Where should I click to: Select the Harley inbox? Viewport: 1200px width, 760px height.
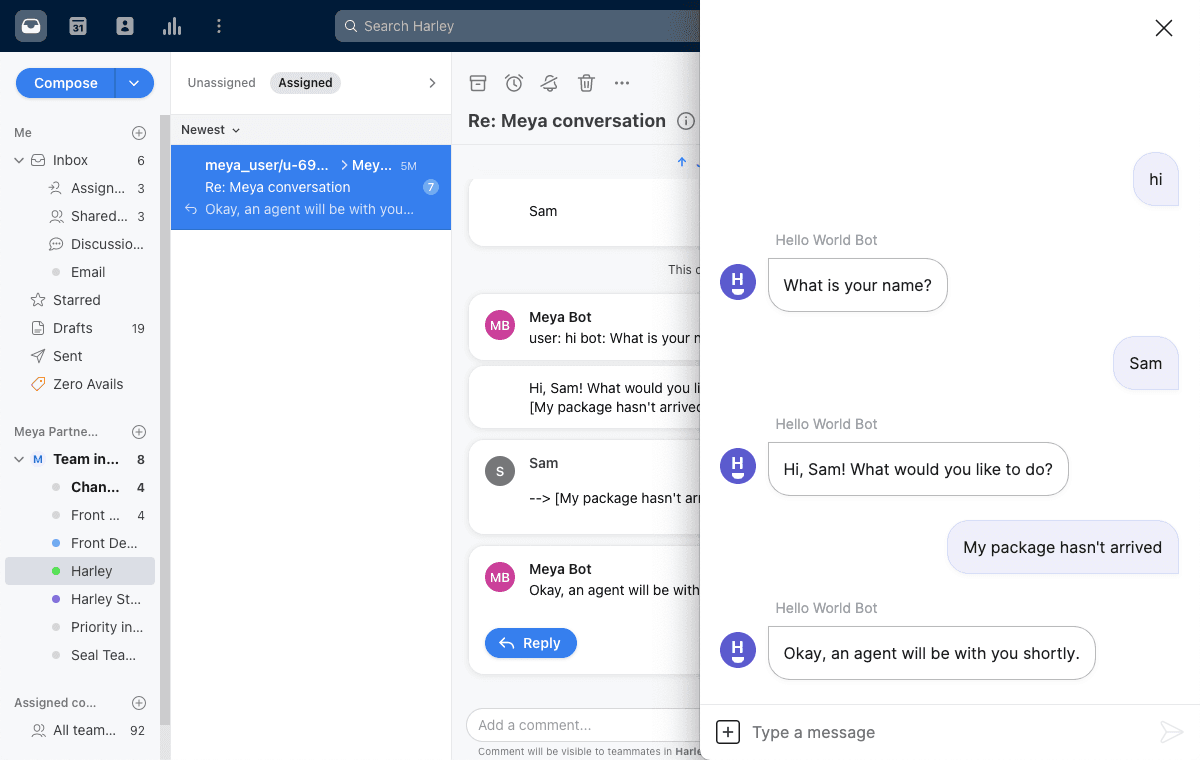pos(80,571)
